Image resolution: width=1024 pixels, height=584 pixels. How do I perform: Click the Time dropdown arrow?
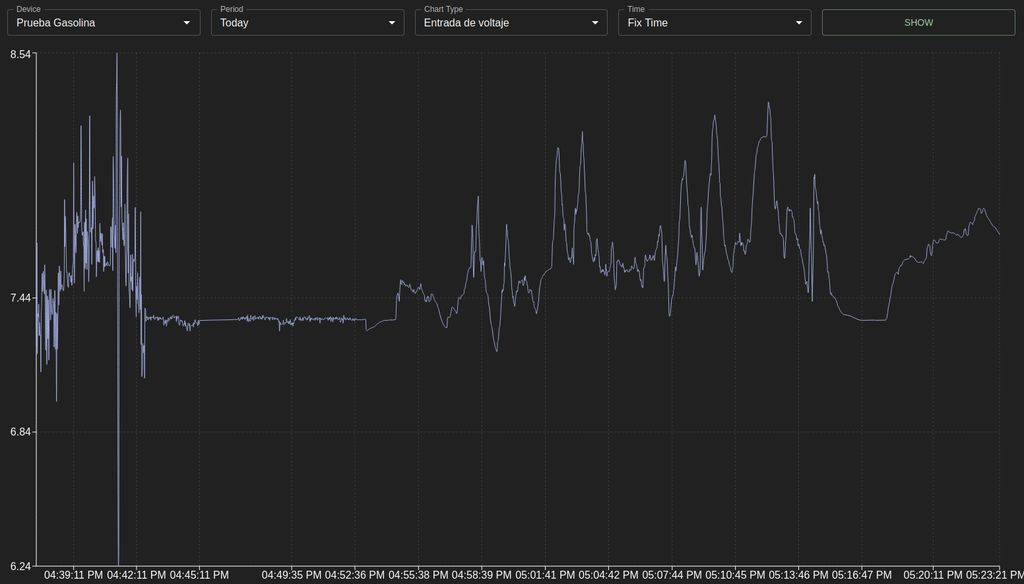tap(799, 23)
